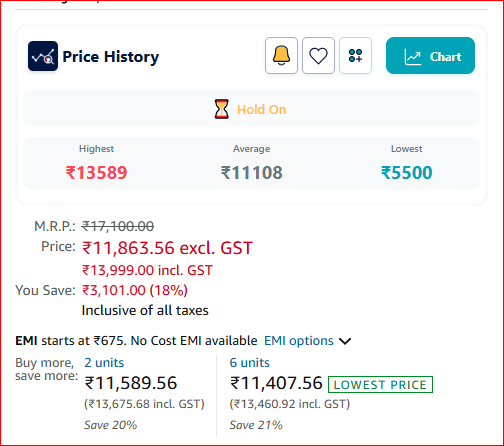The width and height of the screenshot is (504, 446).
Task: Click the Price History heading text
Action: point(111,57)
